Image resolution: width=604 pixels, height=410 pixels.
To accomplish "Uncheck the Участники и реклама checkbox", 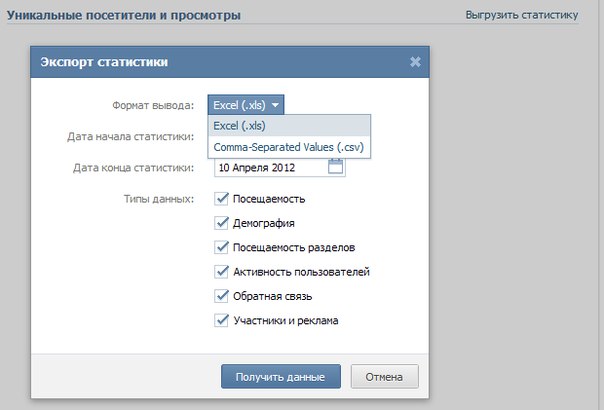I will tap(221, 320).
